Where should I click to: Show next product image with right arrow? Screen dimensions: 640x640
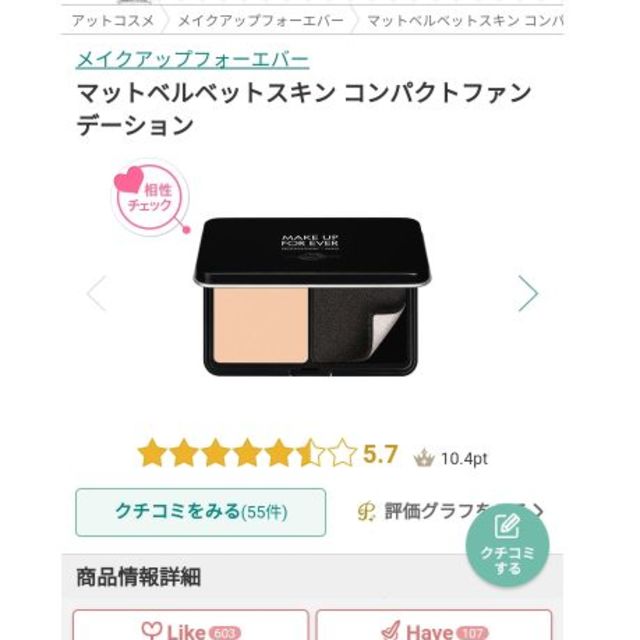528,293
